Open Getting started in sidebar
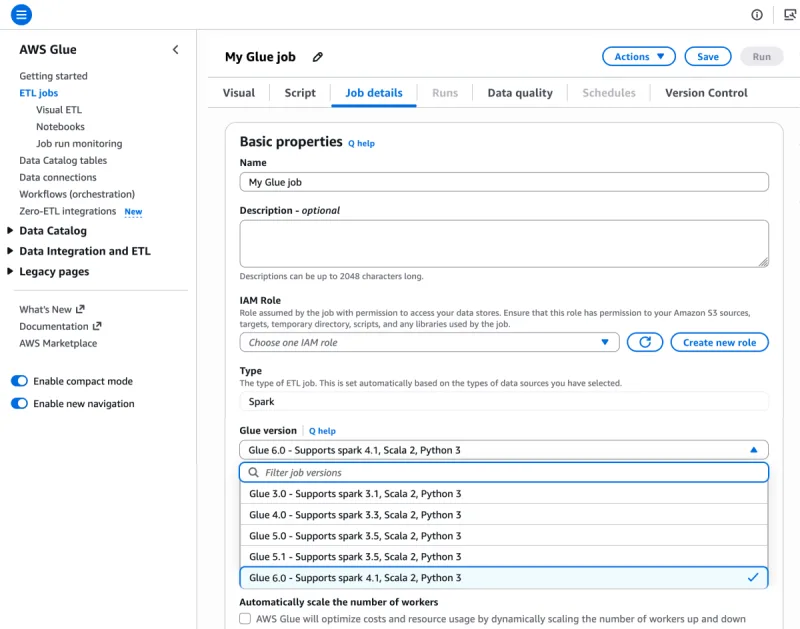Screen dimensions: 800x629 54,76
